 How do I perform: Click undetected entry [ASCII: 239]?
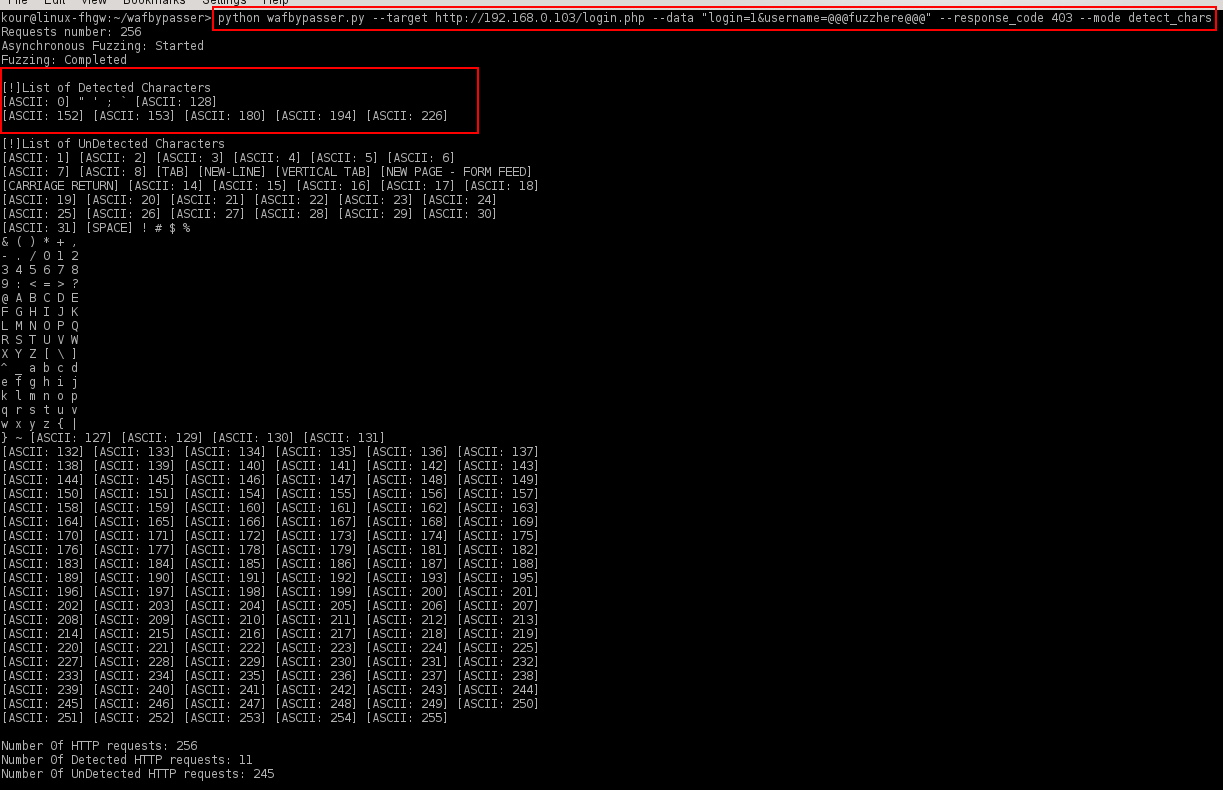coord(43,690)
